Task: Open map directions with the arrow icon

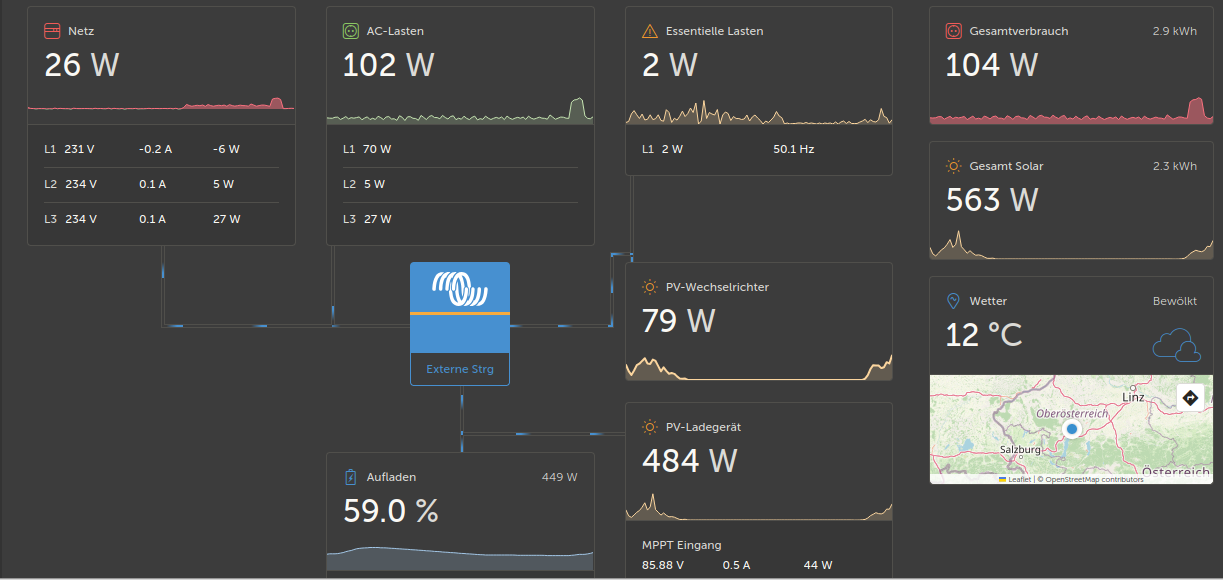Action: [x=1190, y=397]
